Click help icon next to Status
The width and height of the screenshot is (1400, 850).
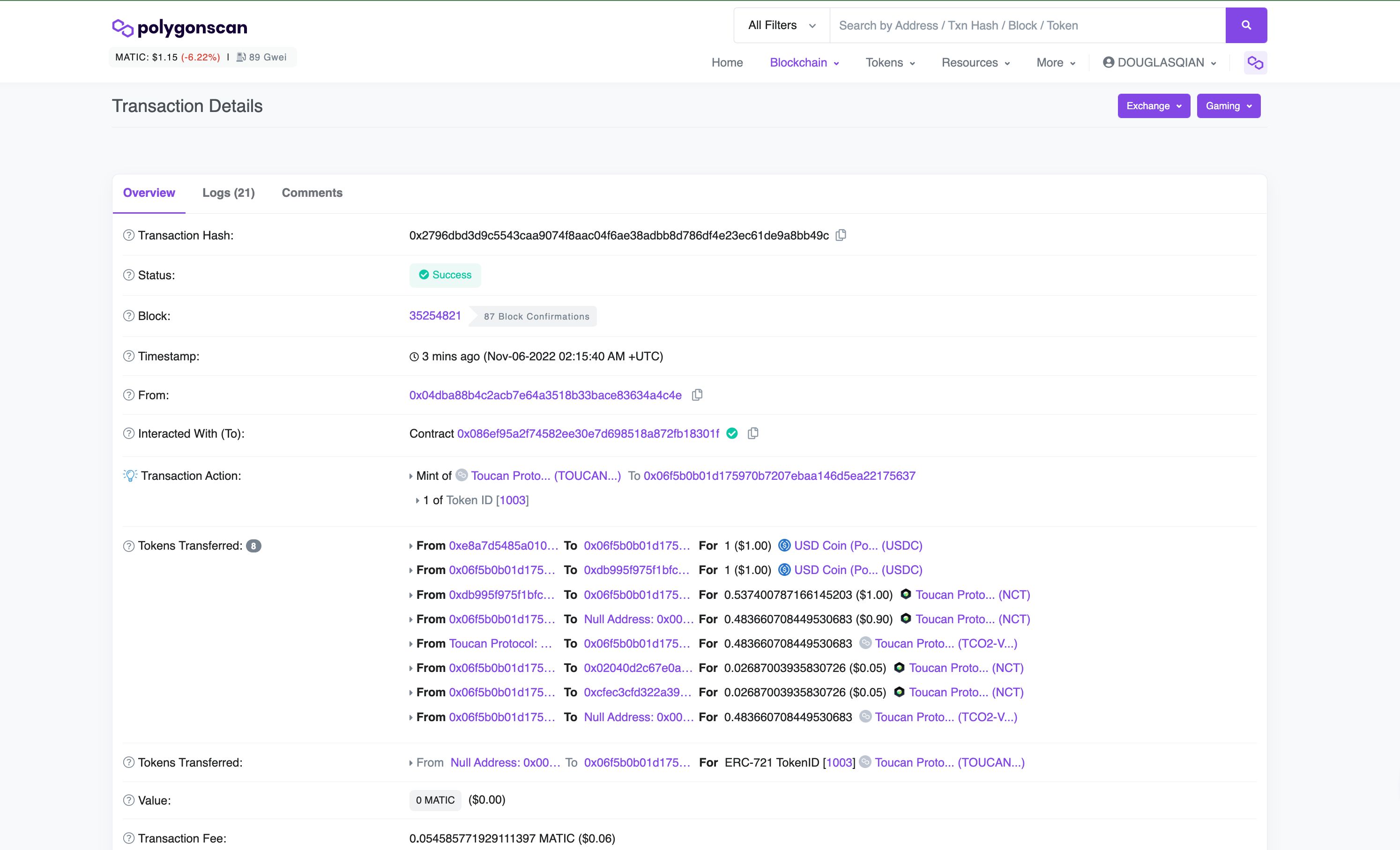(x=129, y=275)
